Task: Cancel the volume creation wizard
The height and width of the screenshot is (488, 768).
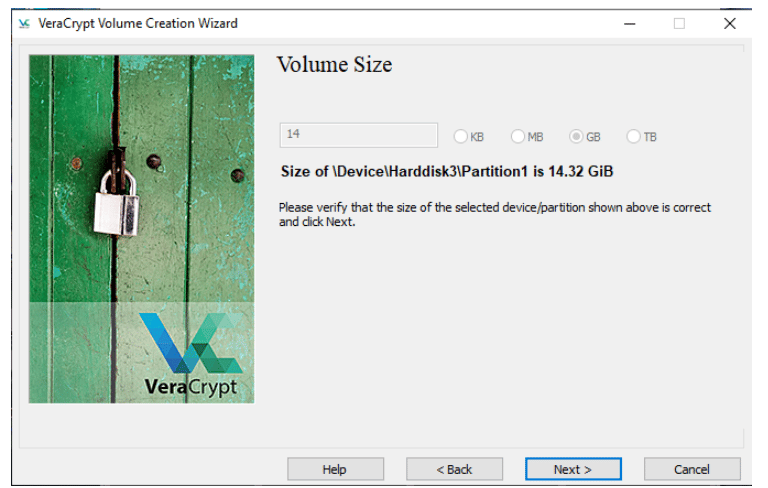Action: click(692, 469)
